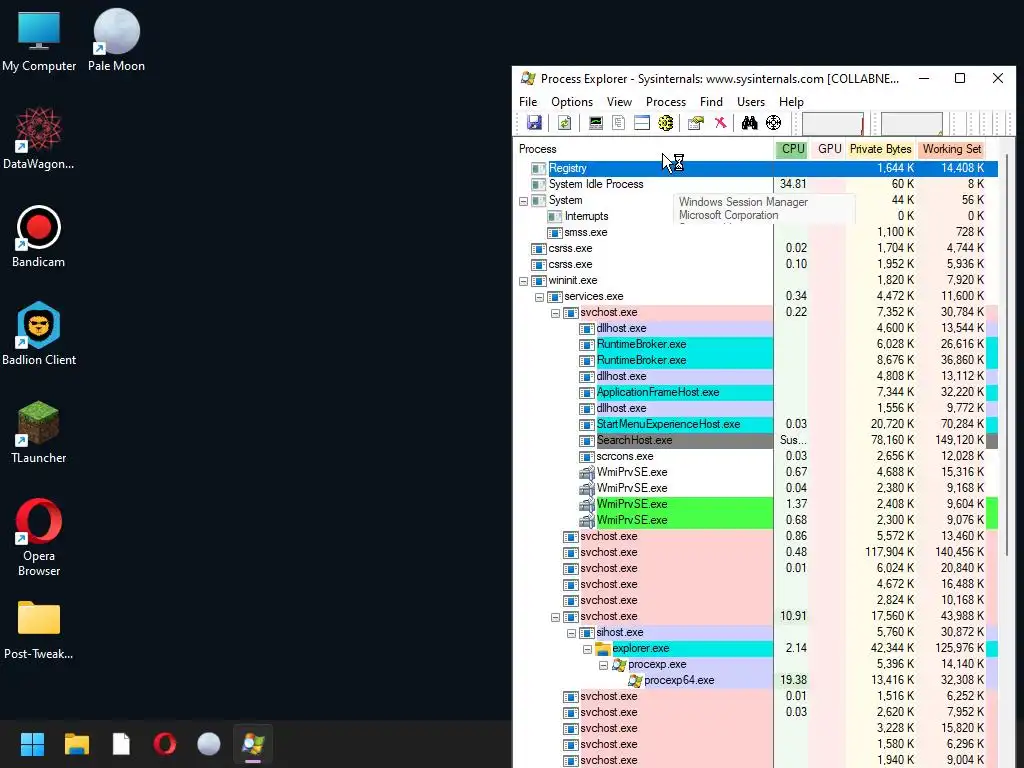Screen dimensions: 1024x768
Task: Open Pale Moon desktop shortcut
Action: 116,40
